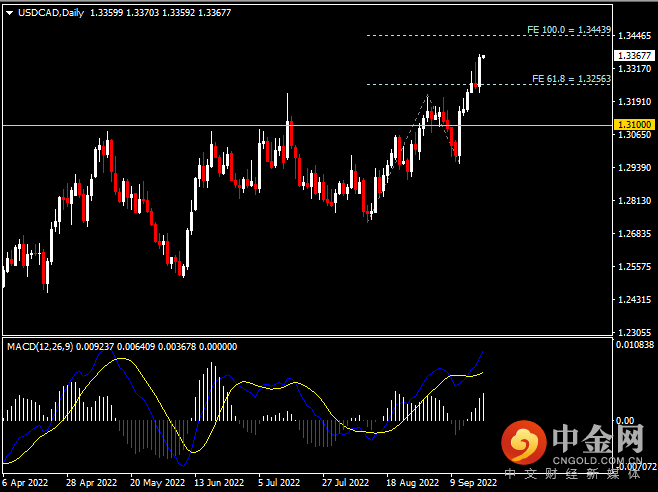Click the MACD(12,26,9) indicator label
The height and width of the screenshot is (492, 658).
[38, 346]
